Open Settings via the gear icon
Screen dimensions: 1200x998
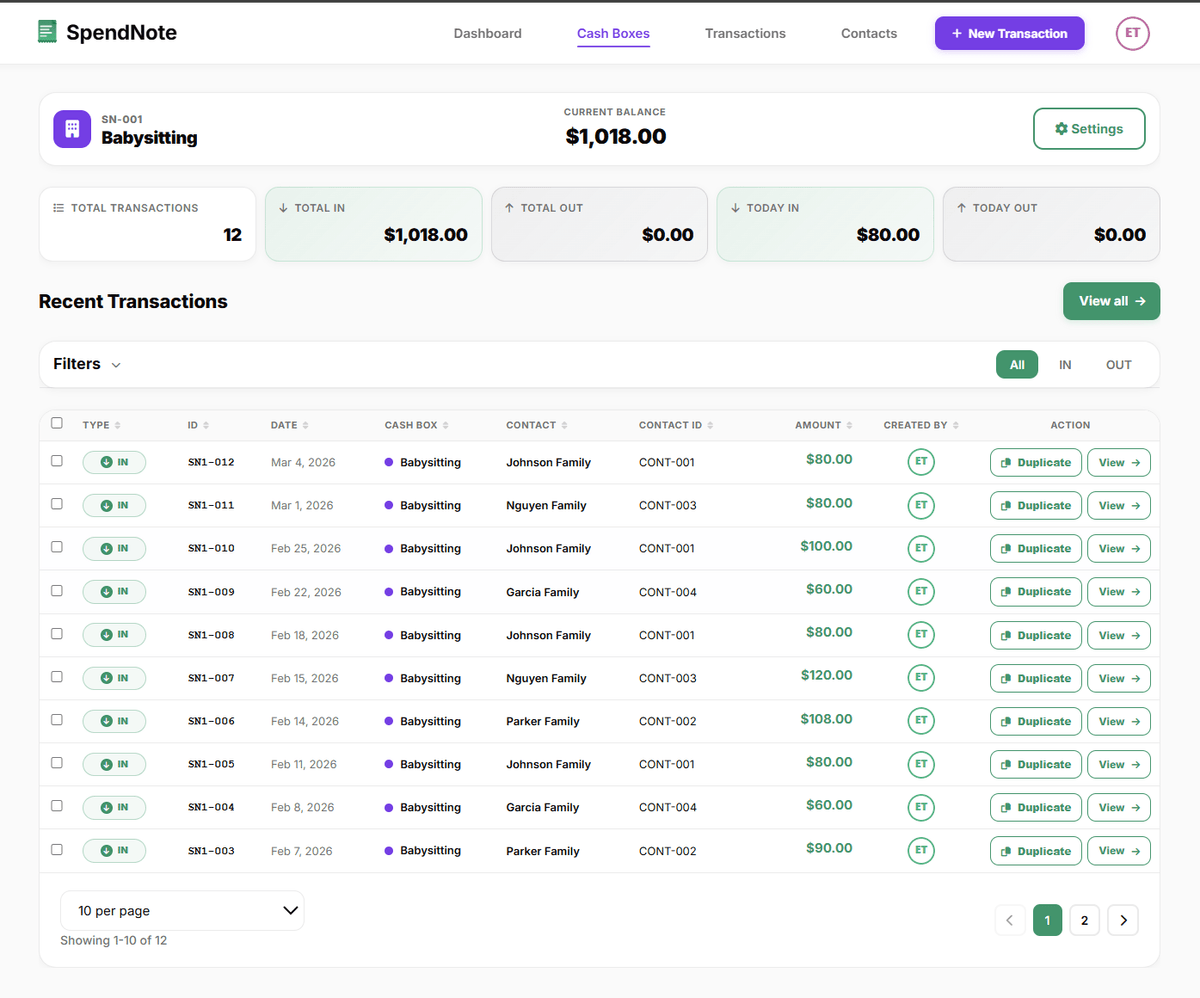[x=1062, y=128]
